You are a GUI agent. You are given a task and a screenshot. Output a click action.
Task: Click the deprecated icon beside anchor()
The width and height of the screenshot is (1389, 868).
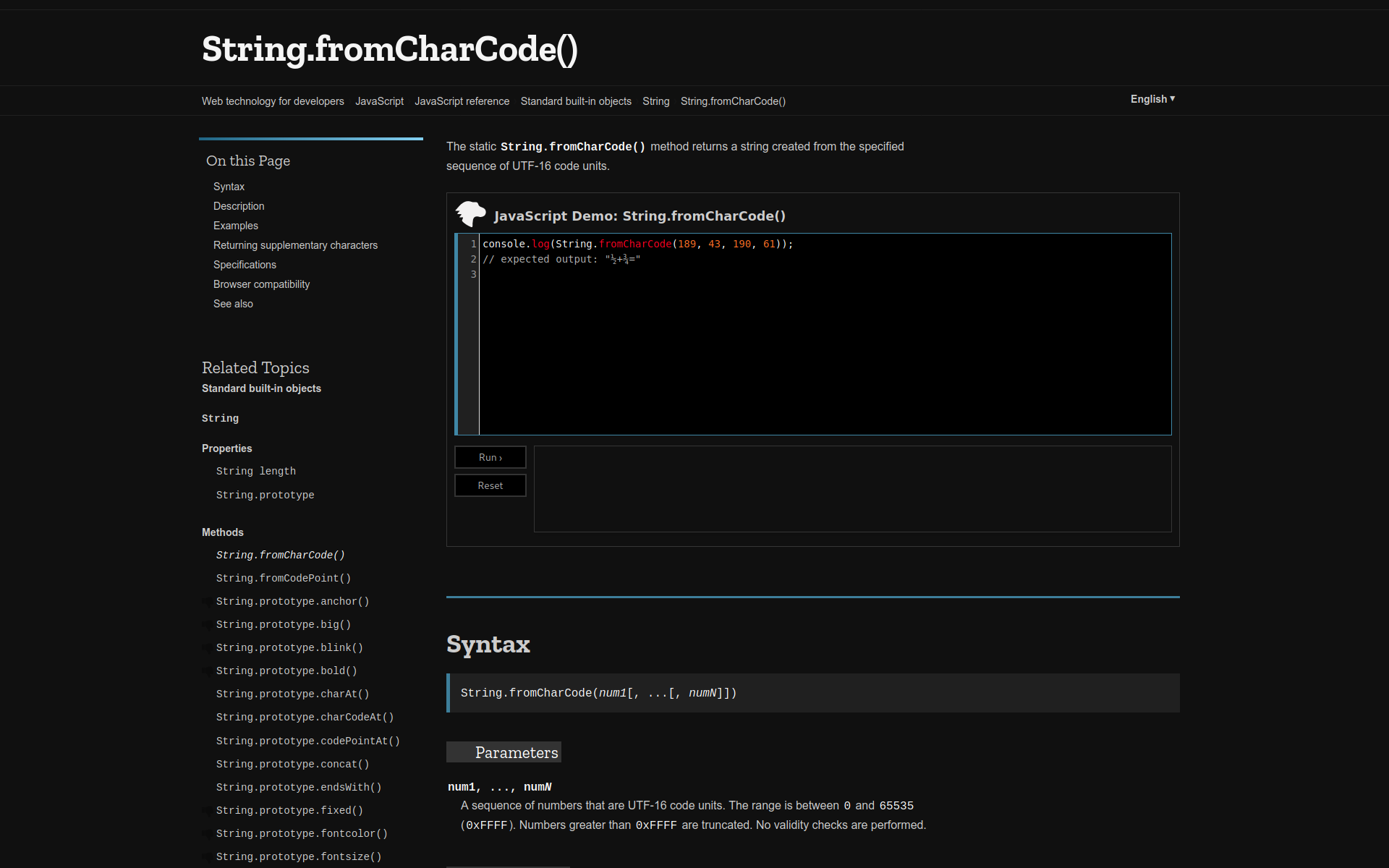(x=208, y=603)
